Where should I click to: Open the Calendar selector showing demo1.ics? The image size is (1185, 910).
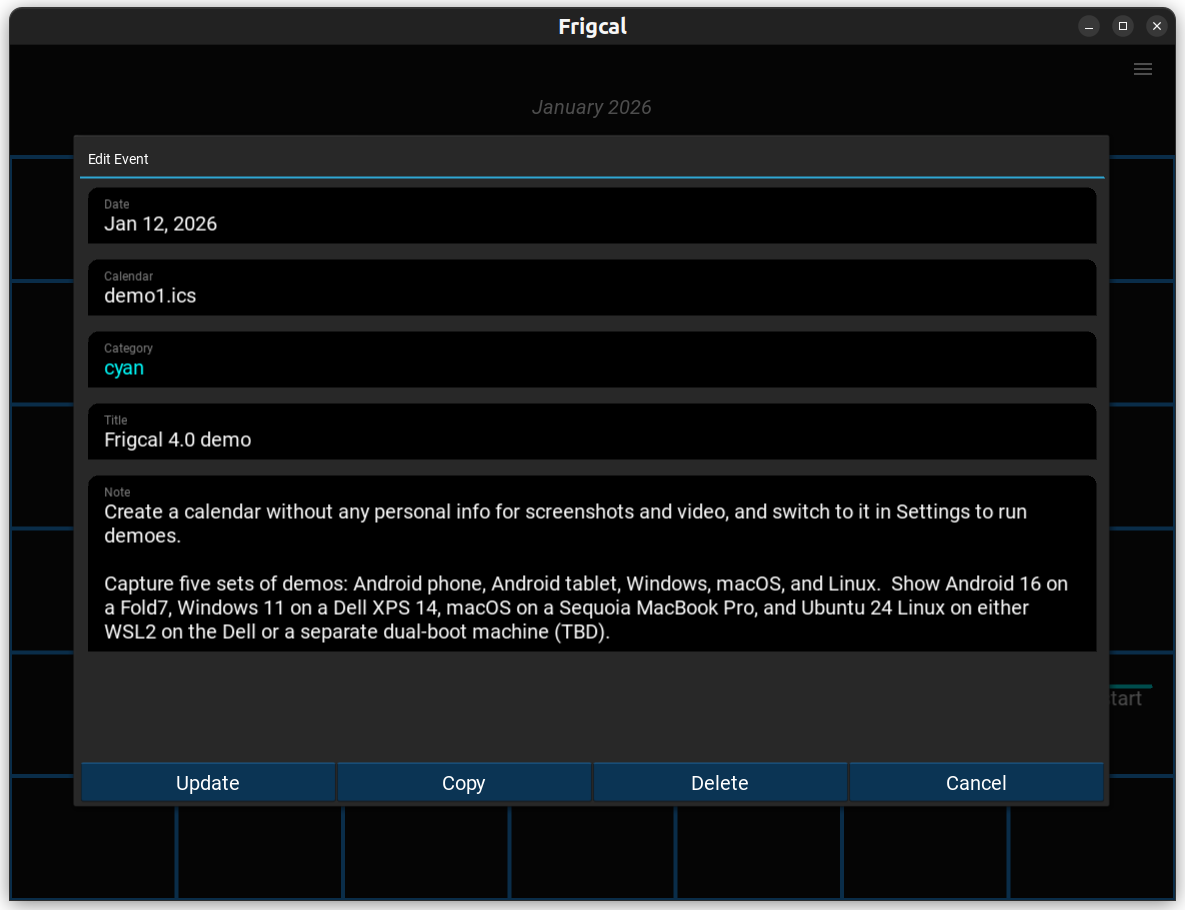click(592, 288)
